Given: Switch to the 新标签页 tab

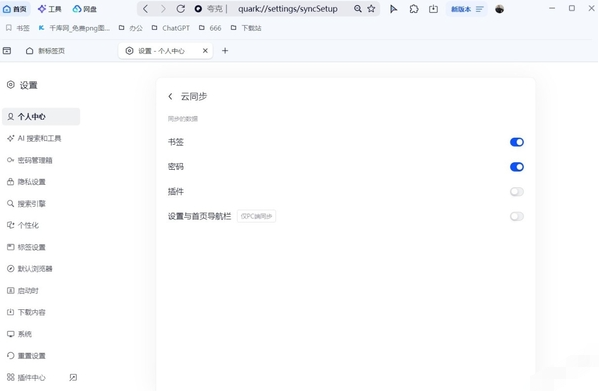Looking at the screenshot, I should [x=45, y=51].
